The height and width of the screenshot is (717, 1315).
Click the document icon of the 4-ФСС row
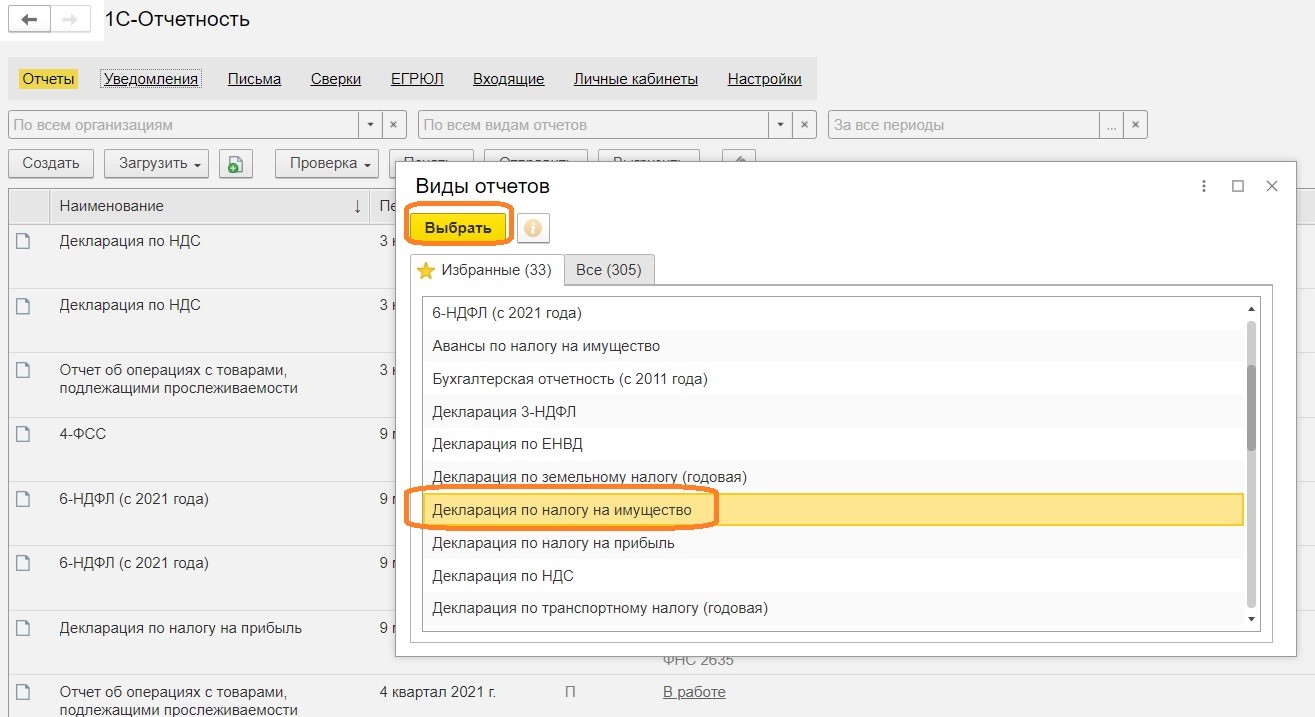(23, 434)
